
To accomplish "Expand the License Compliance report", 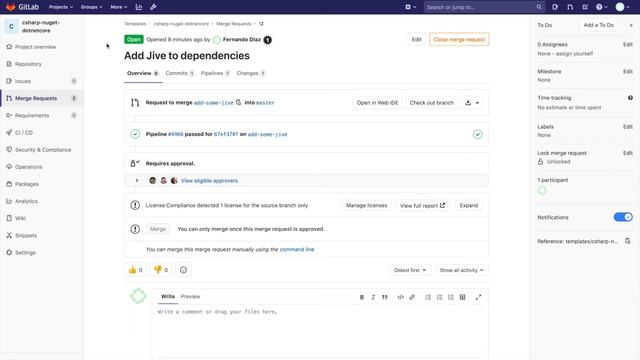I will pyautogui.click(x=469, y=205).
